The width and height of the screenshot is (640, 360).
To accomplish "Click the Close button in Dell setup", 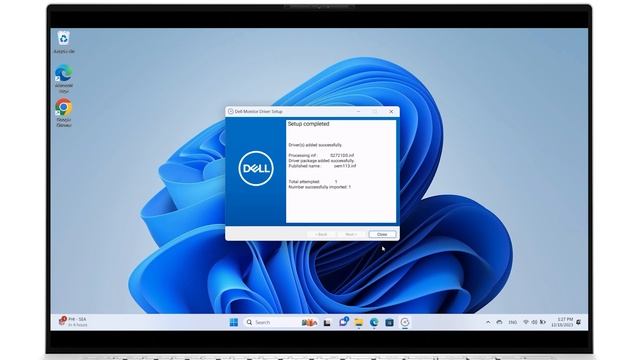I will [x=382, y=234].
